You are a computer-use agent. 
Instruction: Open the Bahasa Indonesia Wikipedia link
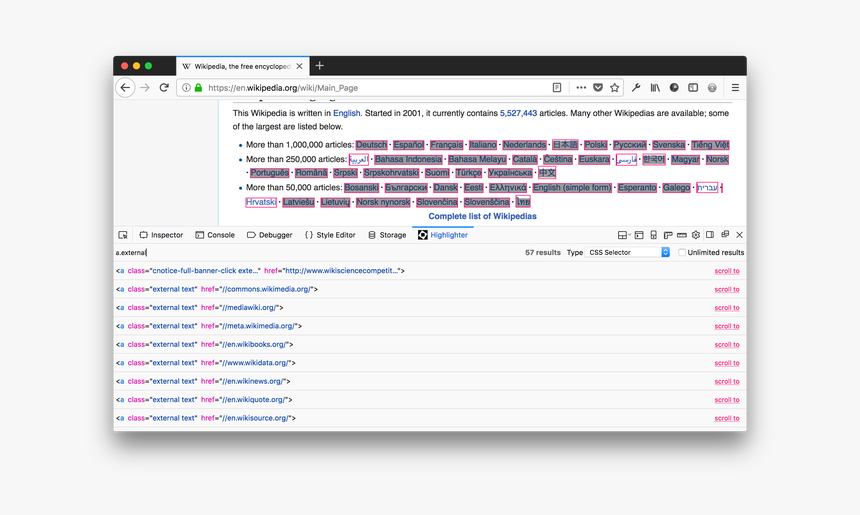[x=408, y=159]
